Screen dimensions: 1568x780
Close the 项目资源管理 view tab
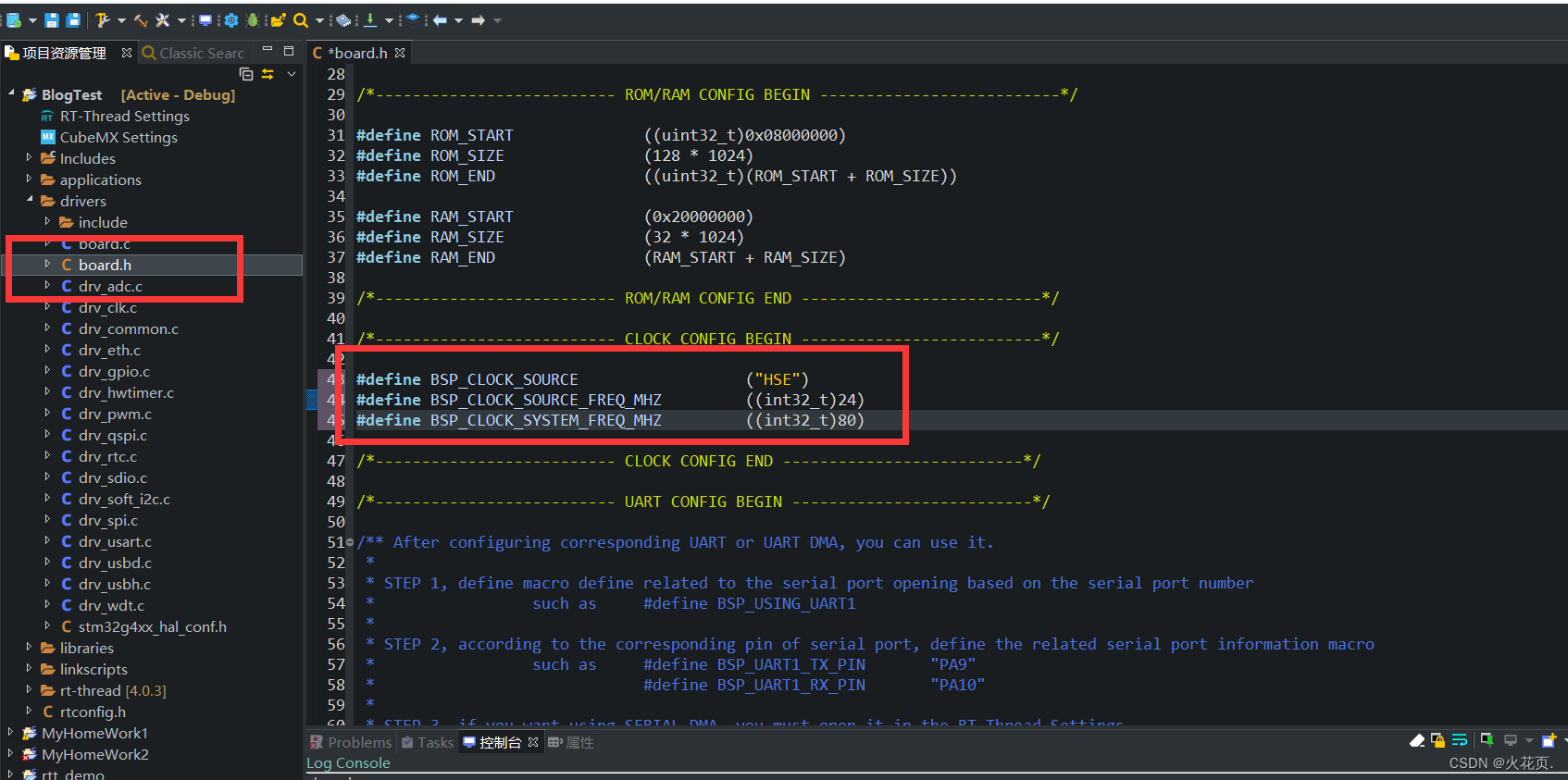(x=127, y=53)
